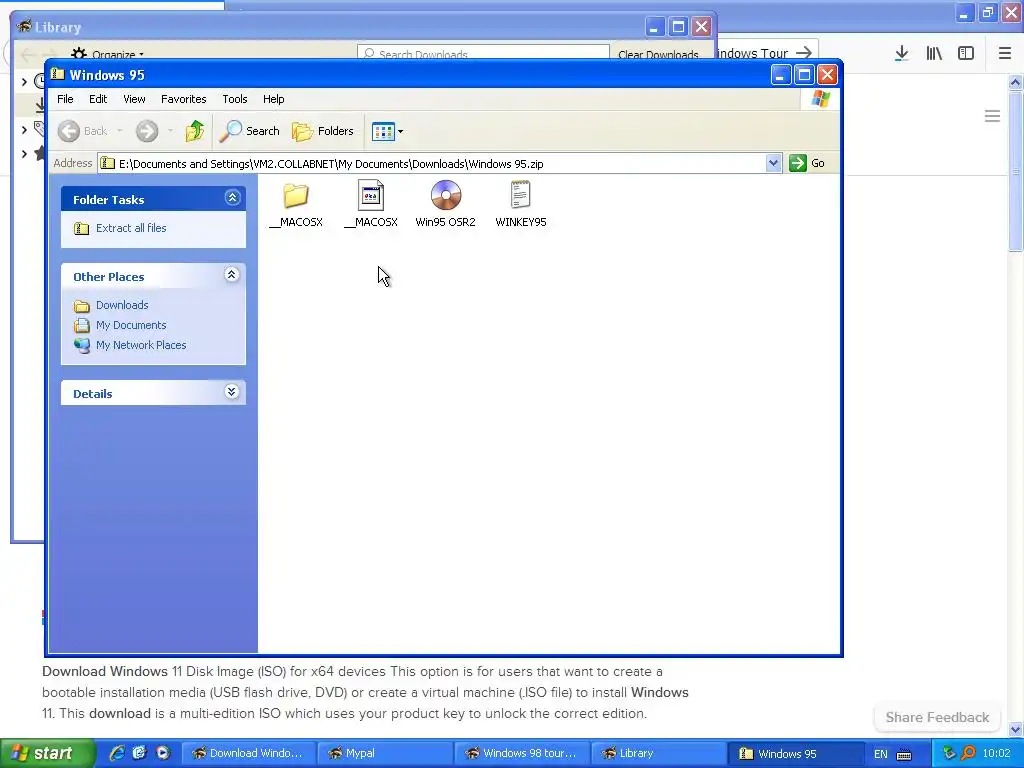Screen dimensions: 1024x768
Task: Switch to Download Windo... taskbar button
Action: (x=248, y=753)
